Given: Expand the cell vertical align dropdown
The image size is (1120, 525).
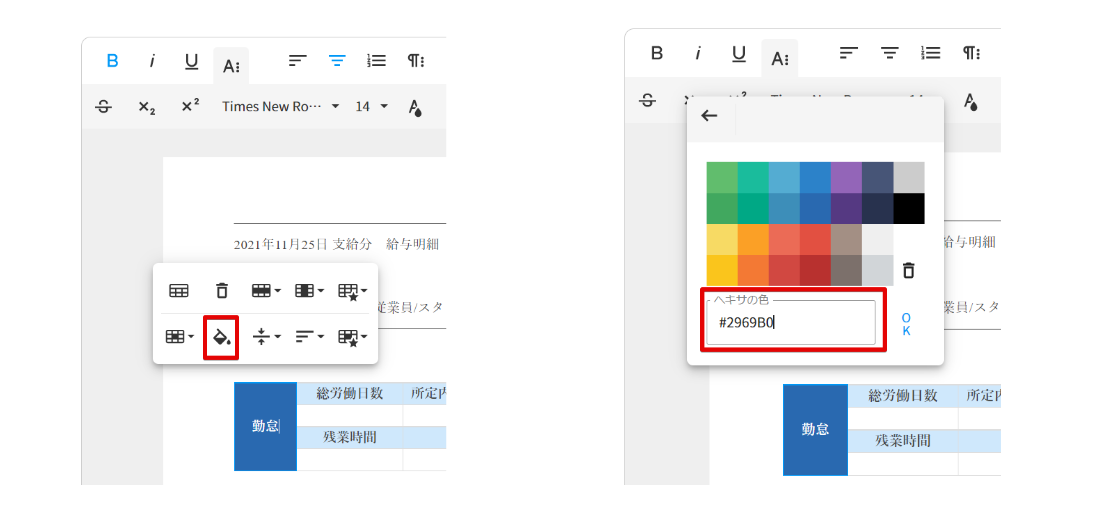Looking at the screenshot, I should (x=265, y=337).
